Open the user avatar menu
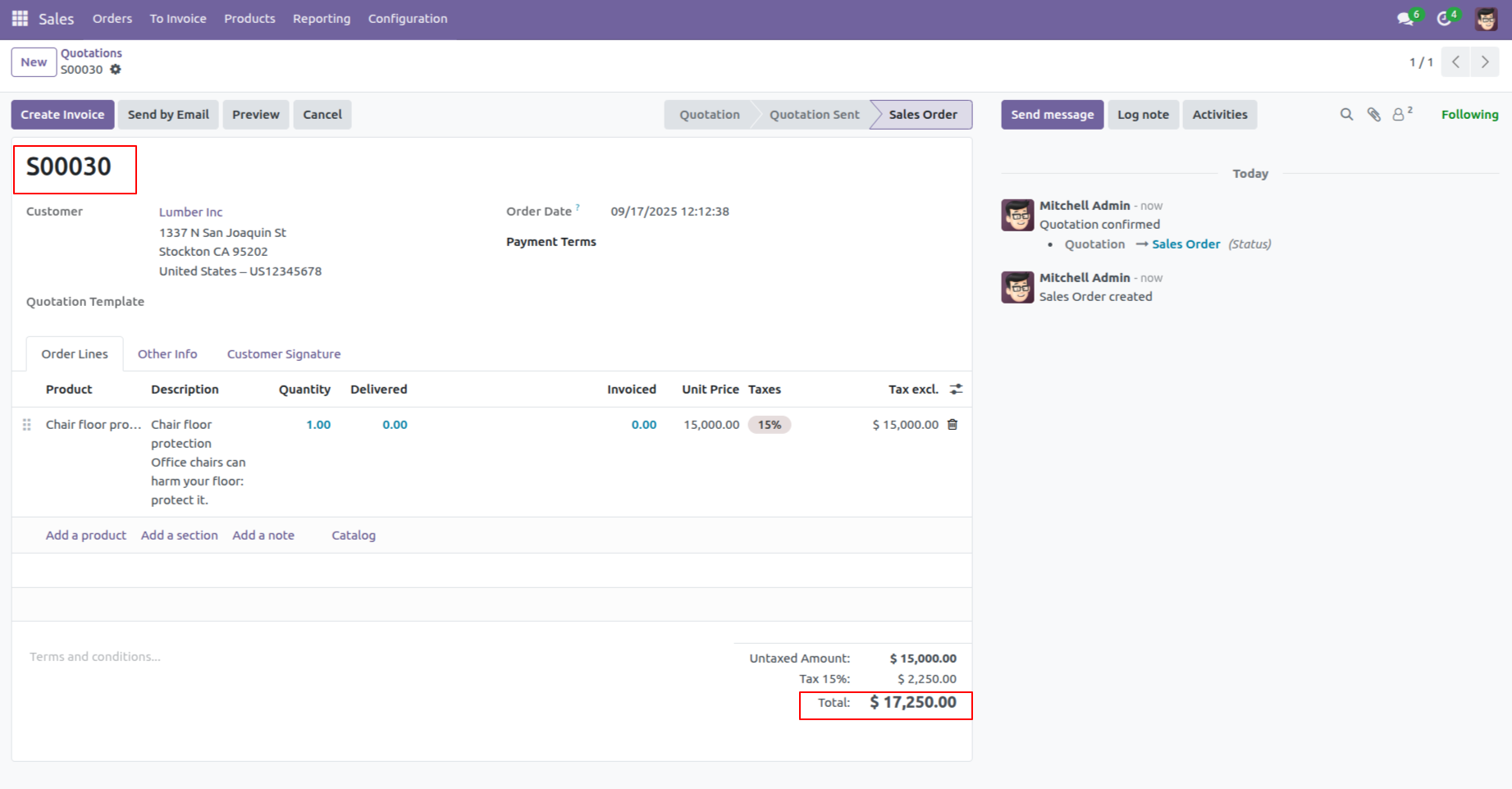The height and width of the screenshot is (789, 1512). point(1486,19)
